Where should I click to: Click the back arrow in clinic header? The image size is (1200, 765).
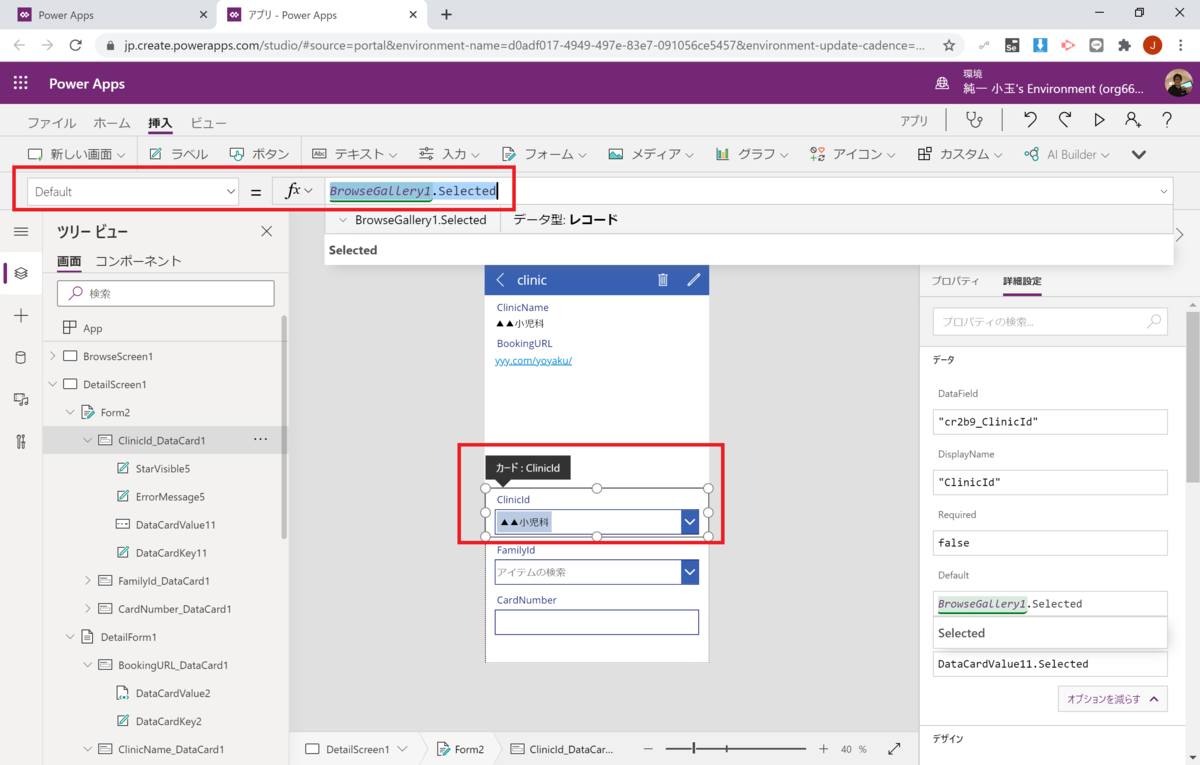(x=501, y=280)
